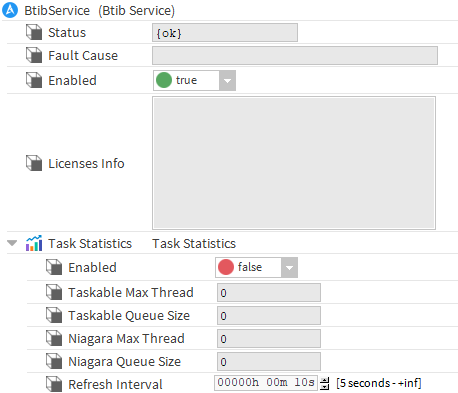Screen dimensions: 458x393
Task: Collapse the Task Statistics section arrow
Action: click(12, 243)
